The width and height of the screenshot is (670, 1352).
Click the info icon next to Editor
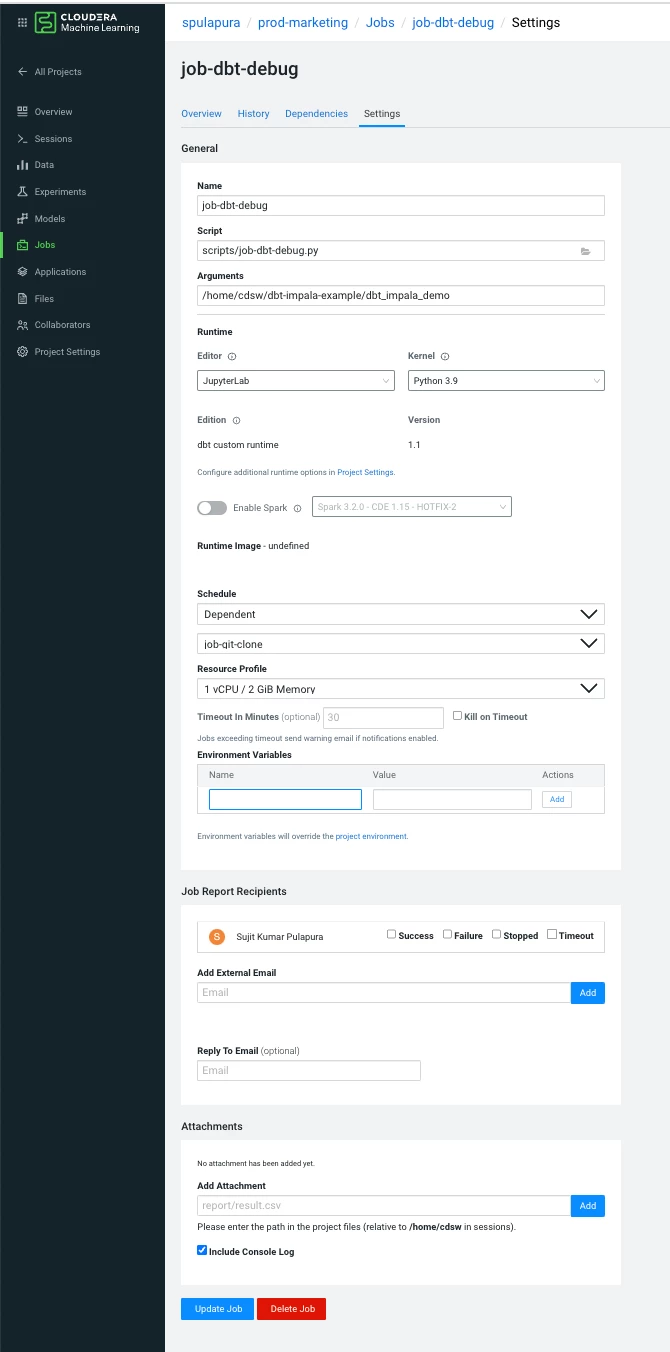pyautogui.click(x=232, y=356)
